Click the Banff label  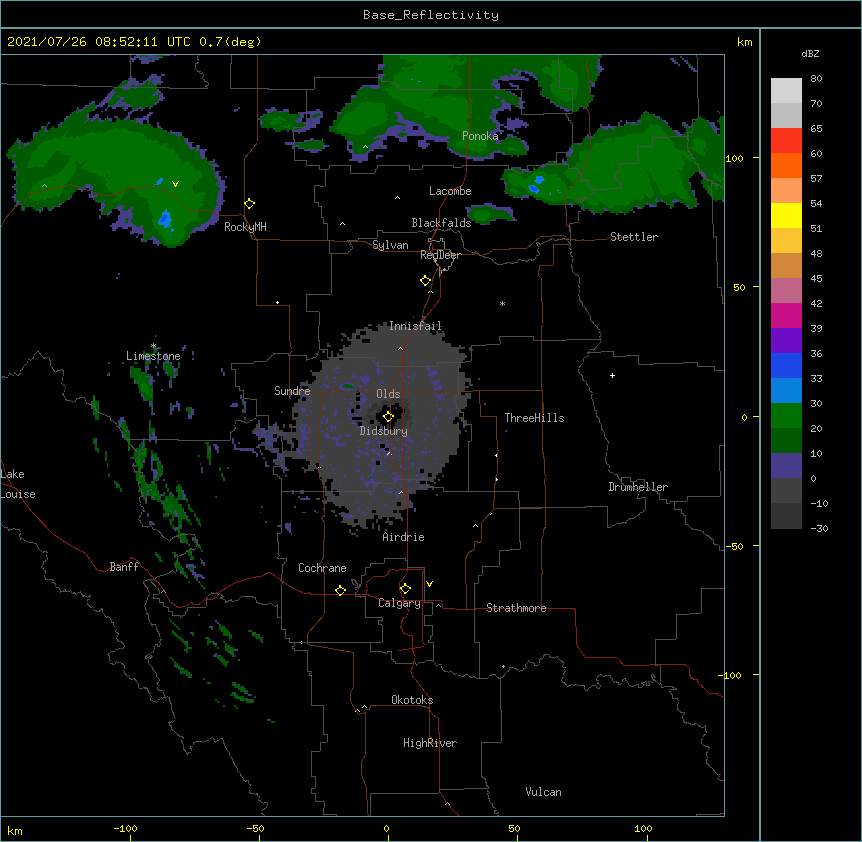click(x=124, y=567)
